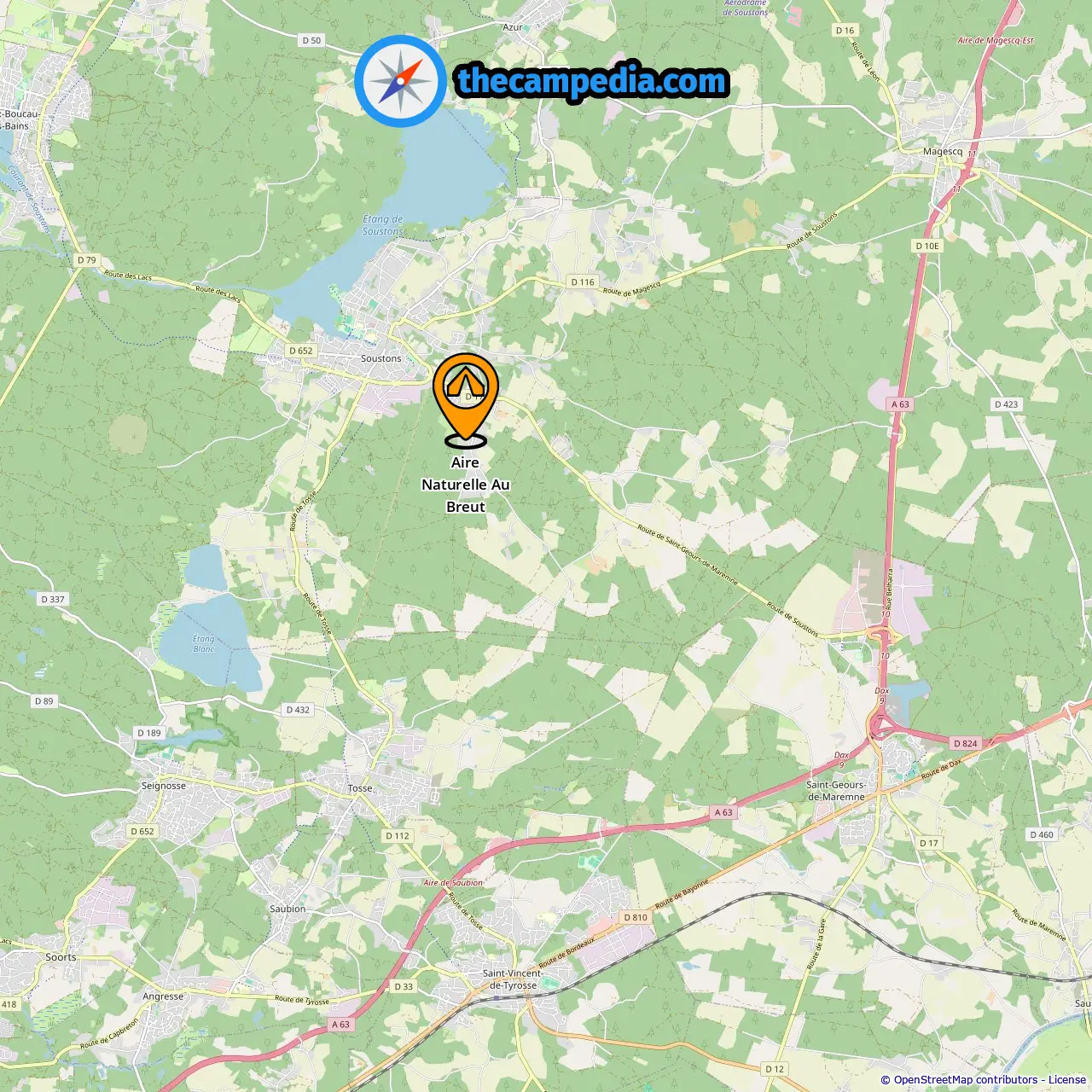Image resolution: width=1092 pixels, height=1092 pixels.
Task: Click the Étang Blanc lake label
Action: point(204,644)
